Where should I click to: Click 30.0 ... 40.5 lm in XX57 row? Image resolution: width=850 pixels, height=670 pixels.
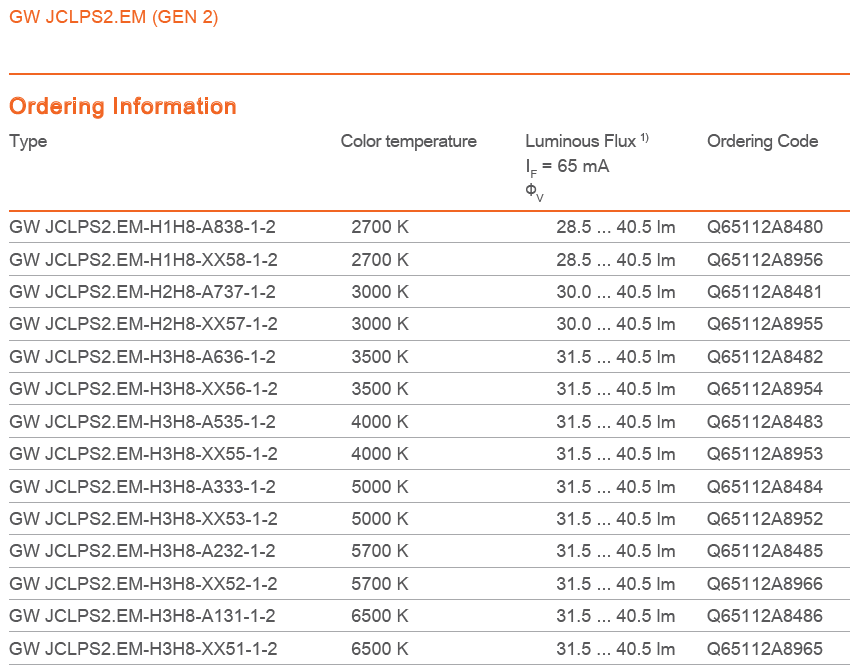pos(616,324)
